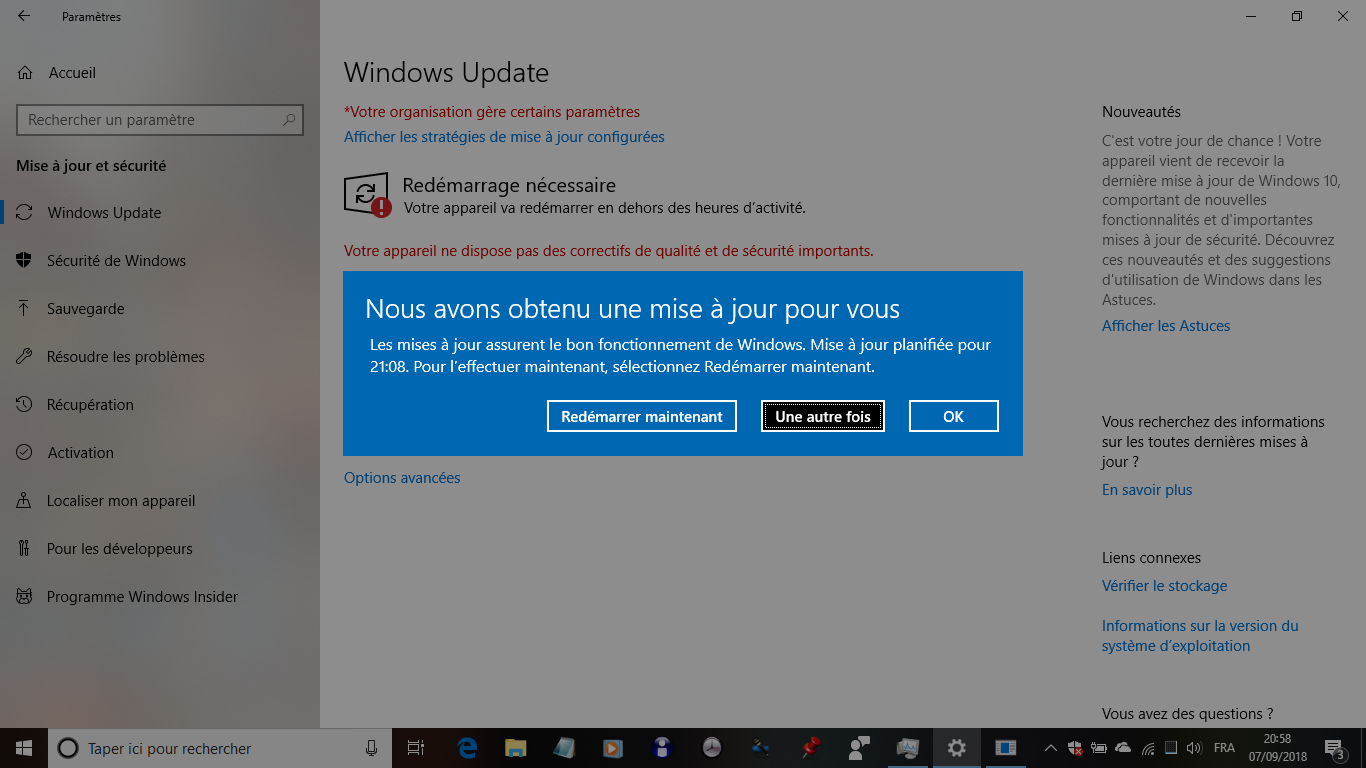Click the restart-required refresh icon with red alert
Screen dimensions: 1366x768
367,194
